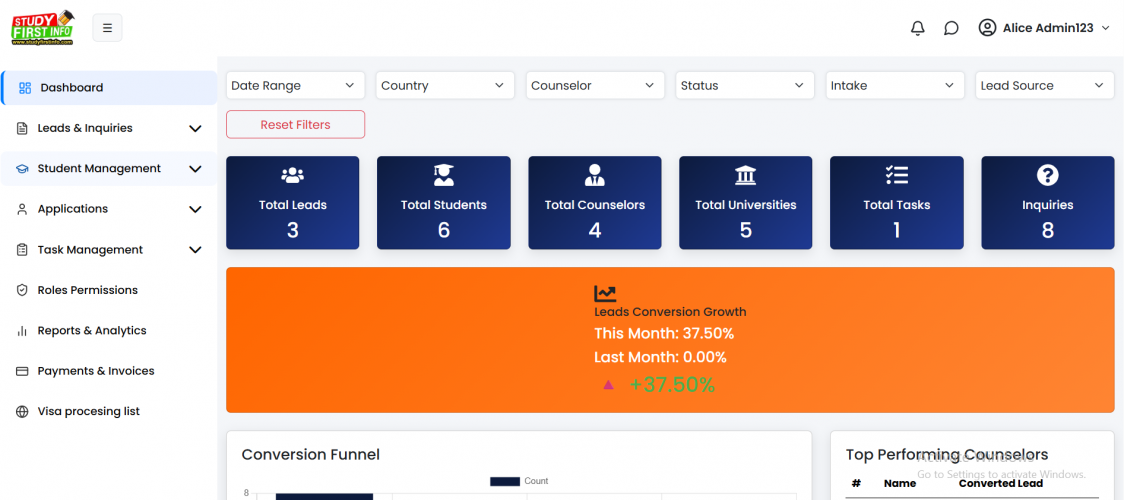Open the Date Range dropdown
1124x500 pixels.
[x=294, y=86]
